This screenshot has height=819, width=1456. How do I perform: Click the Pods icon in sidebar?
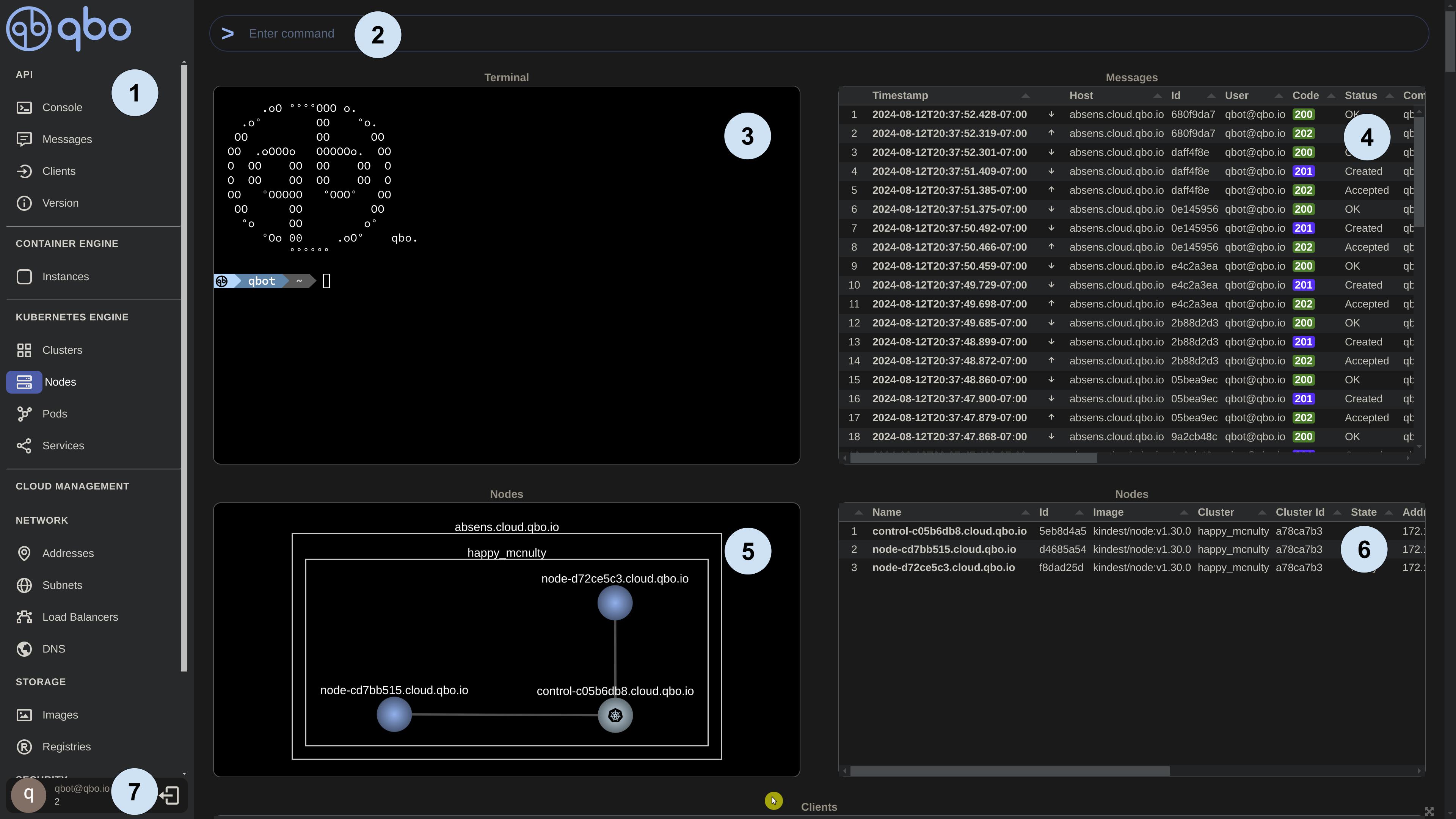click(24, 414)
